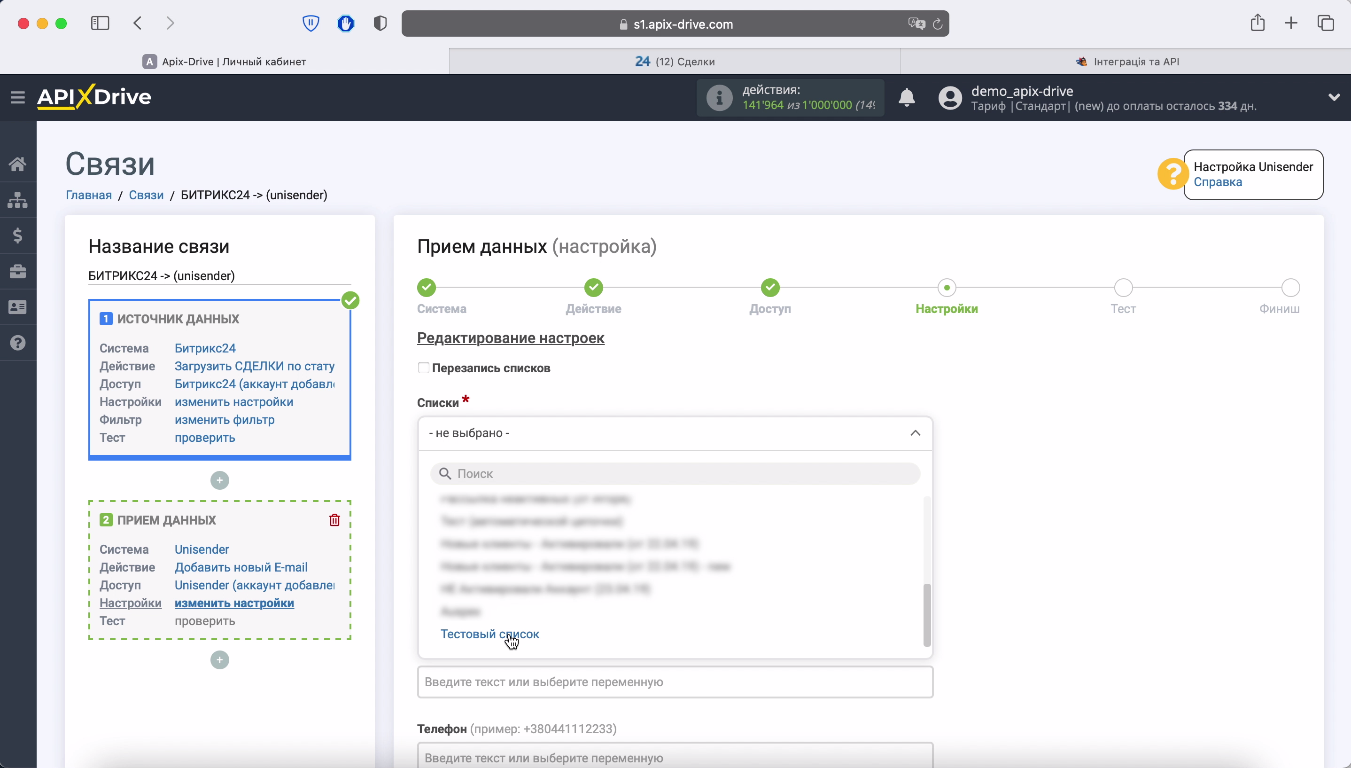Show Safari's tab overview icon
1351x768 pixels.
[1326, 23]
